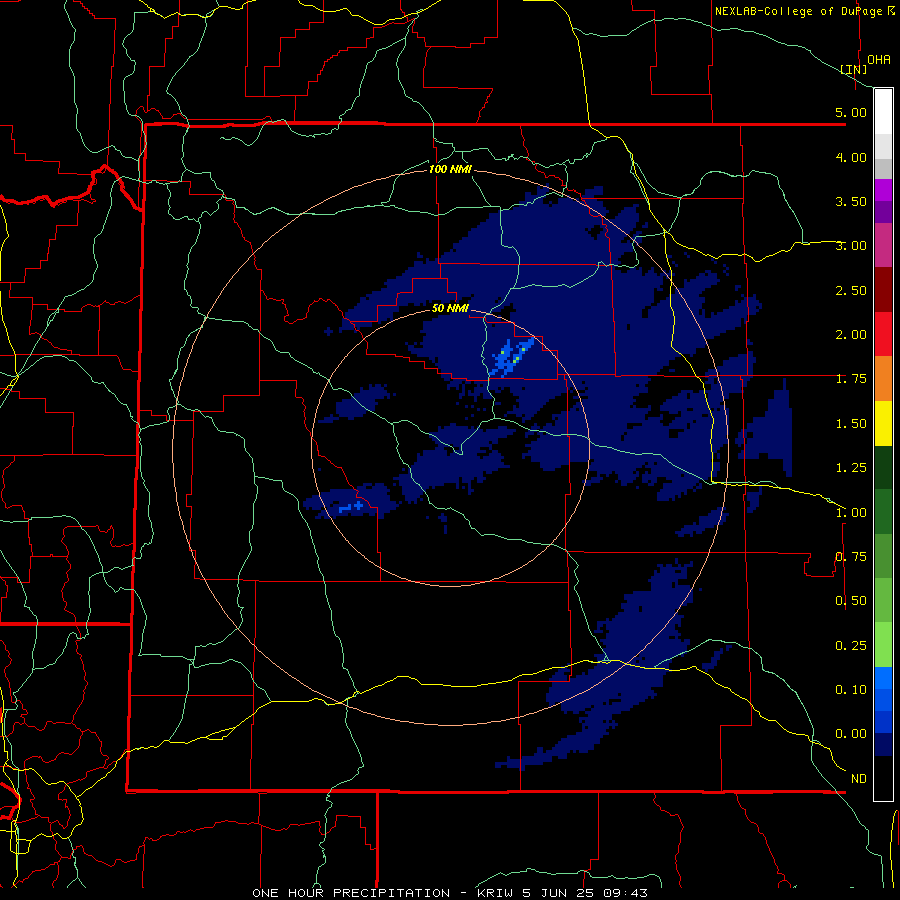Pick the yellow swatch on the color scale
900x900 pixels.
coord(883,423)
